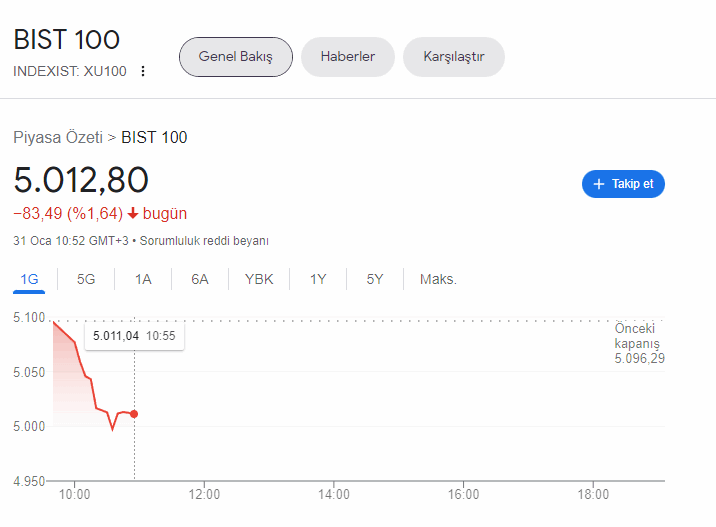Click the red down arrow next to bugün
The image size is (716, 527).
click(132, 214)
